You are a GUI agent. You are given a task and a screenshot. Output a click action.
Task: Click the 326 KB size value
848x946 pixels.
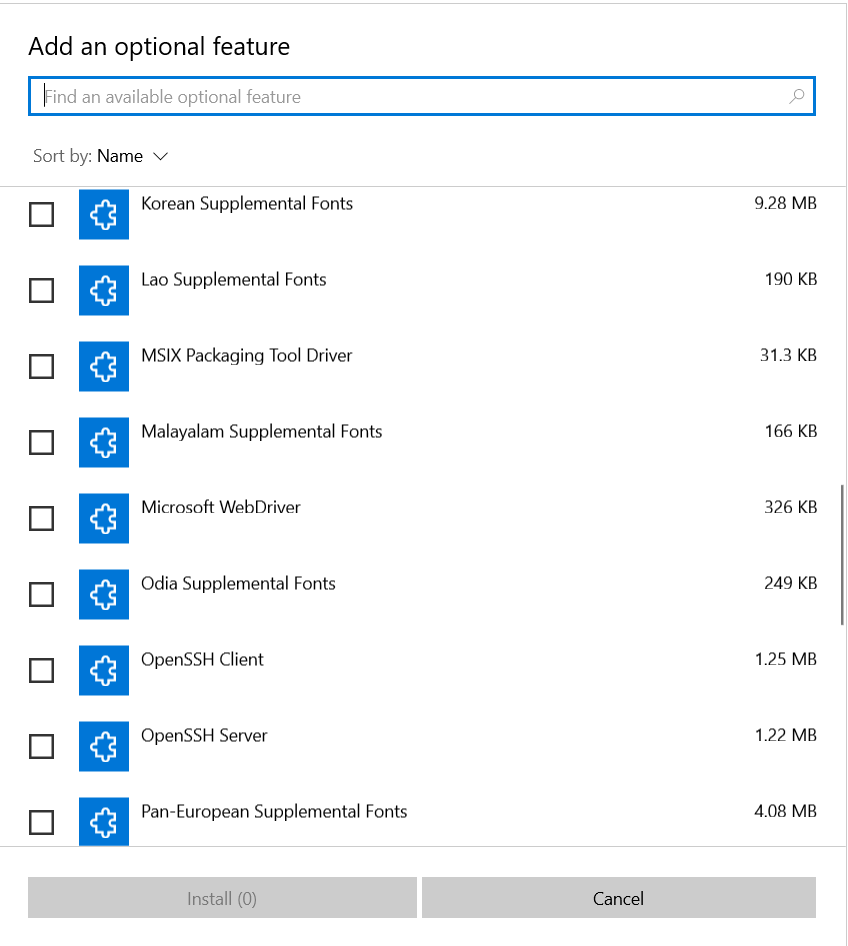coord(791,507)
